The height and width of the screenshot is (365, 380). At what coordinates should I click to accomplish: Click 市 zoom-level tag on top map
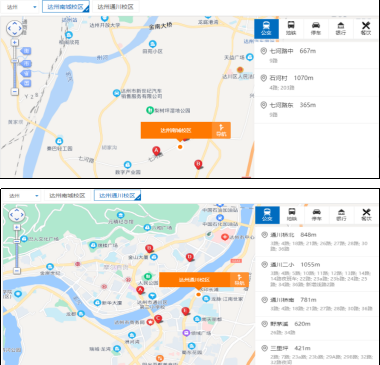coord(26,63)
